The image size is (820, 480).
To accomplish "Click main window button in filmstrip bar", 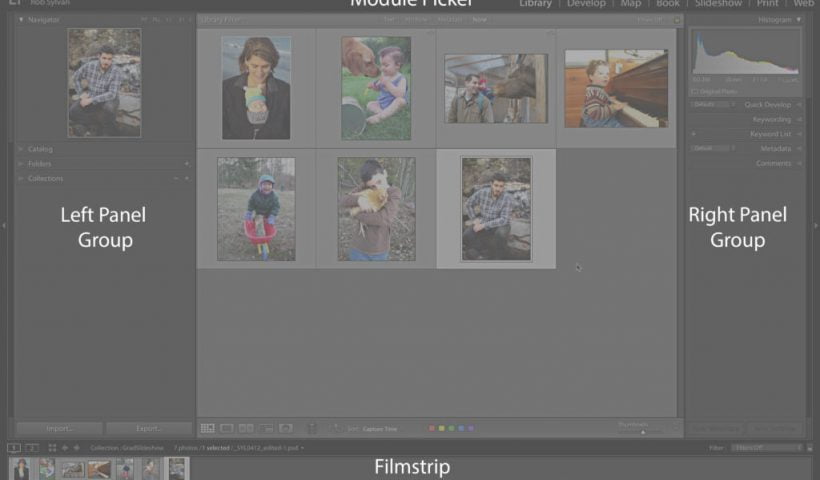I will 14,448.
